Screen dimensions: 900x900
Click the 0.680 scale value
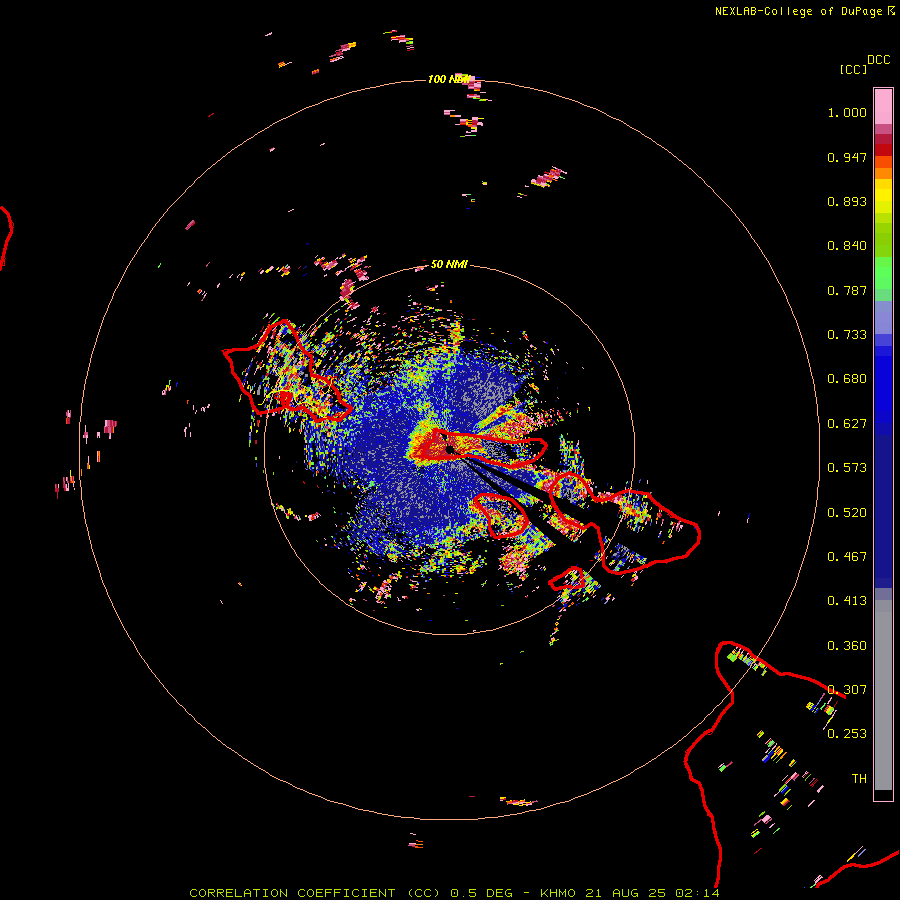[847, 379]
